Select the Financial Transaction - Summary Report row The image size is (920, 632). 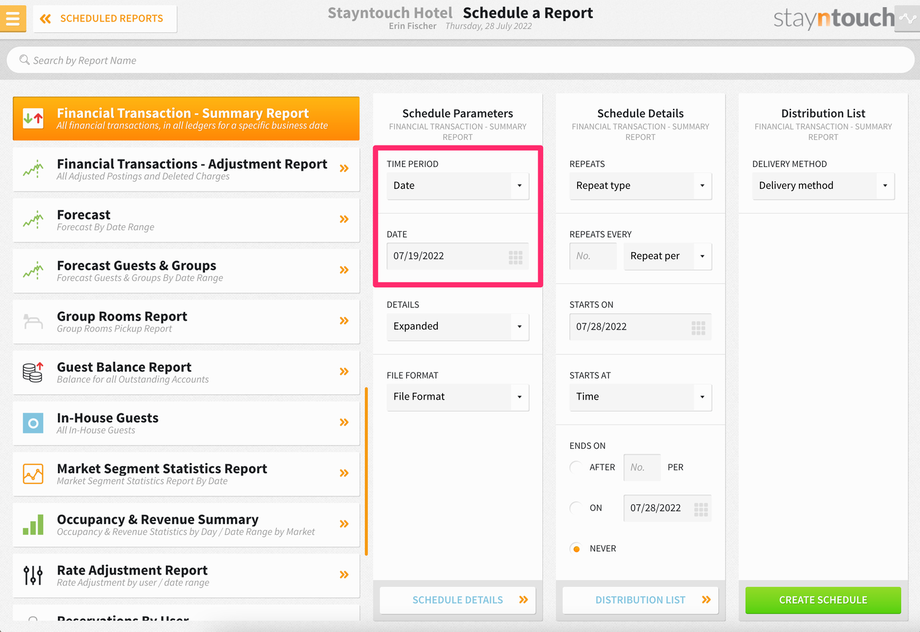[x=186, y=119]
